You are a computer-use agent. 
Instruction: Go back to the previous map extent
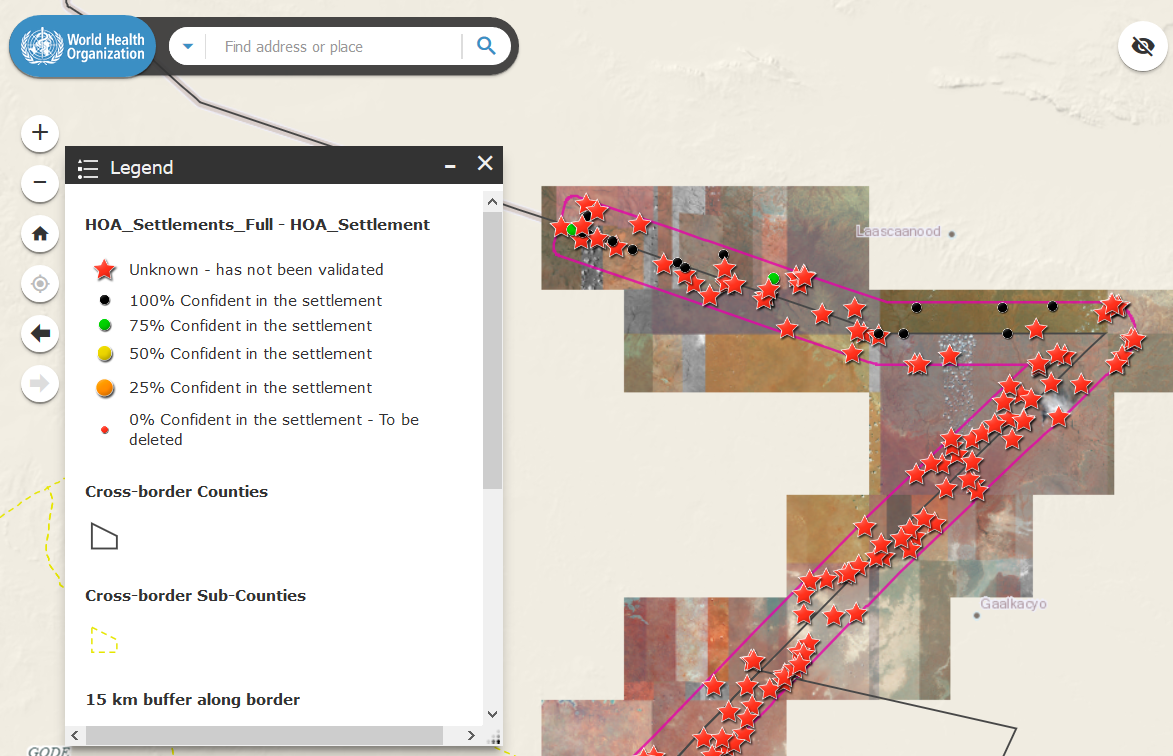click(40, 334)
